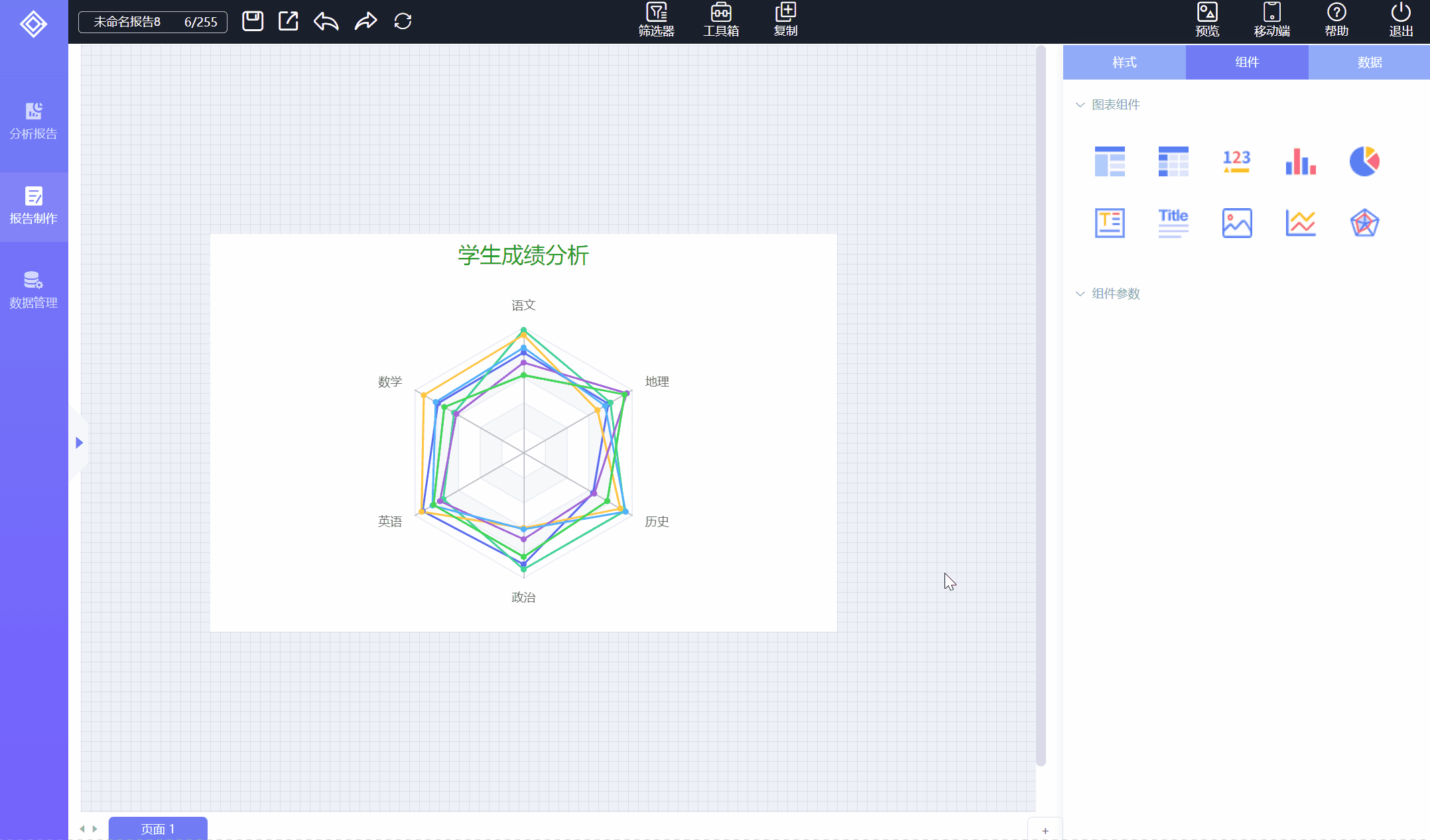Switch to the 样式 tab

coord(1124,62)
